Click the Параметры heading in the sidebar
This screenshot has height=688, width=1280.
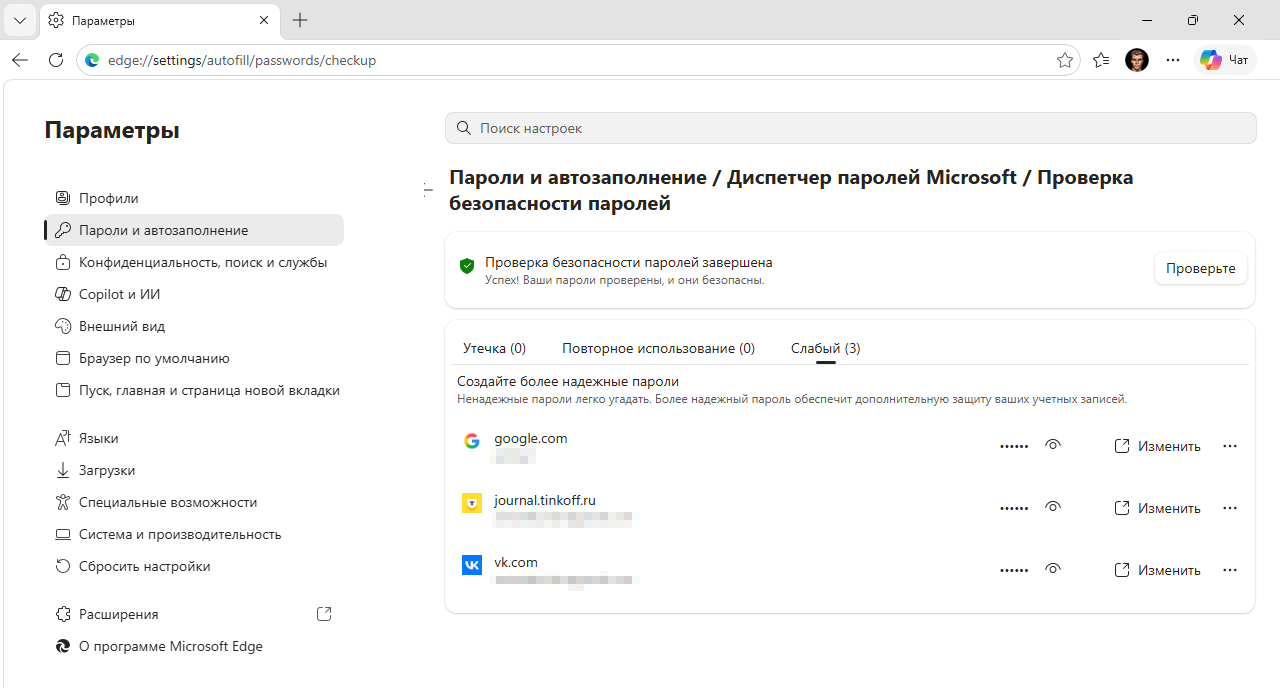112,130
